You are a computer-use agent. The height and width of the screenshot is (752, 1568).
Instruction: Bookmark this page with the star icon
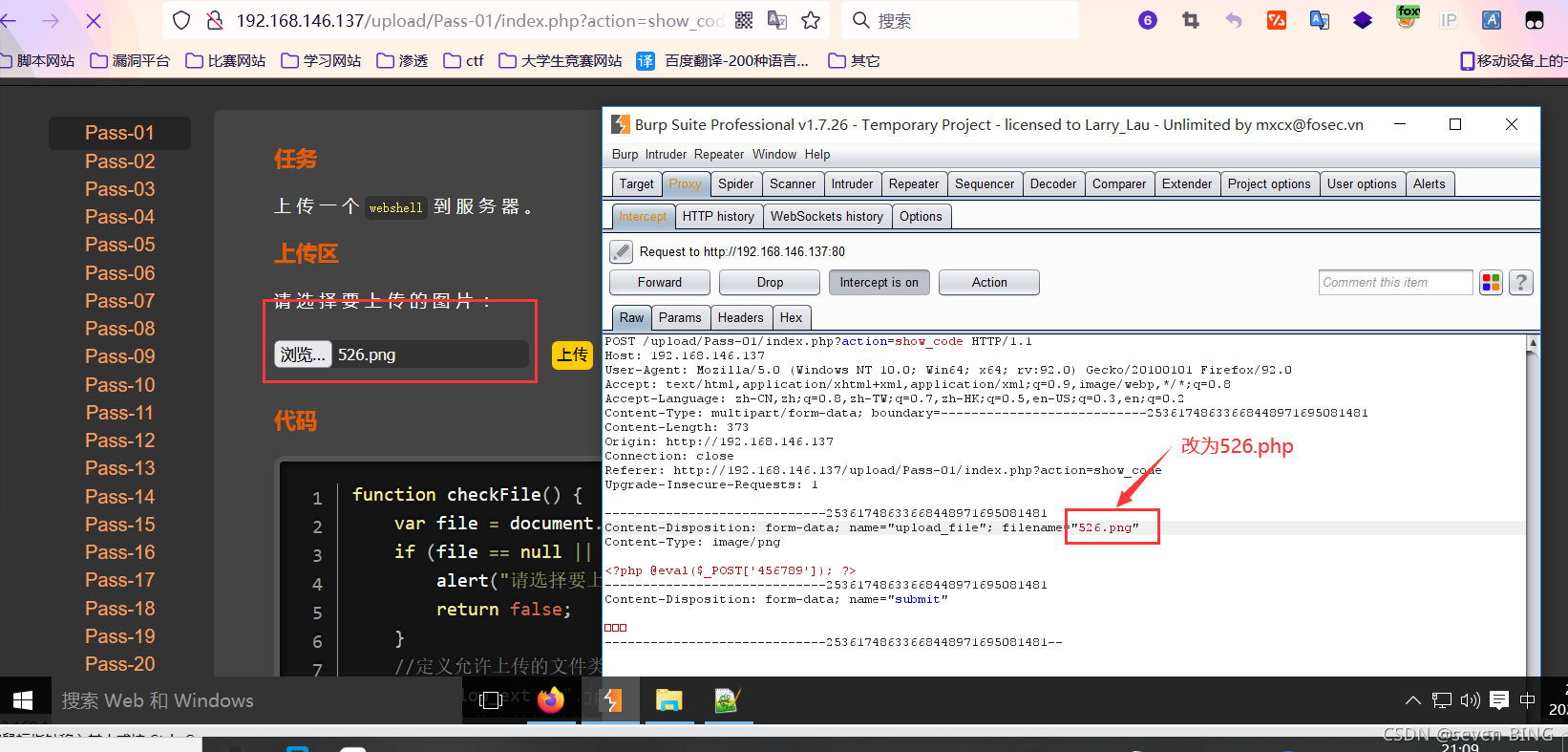point(811,20)
